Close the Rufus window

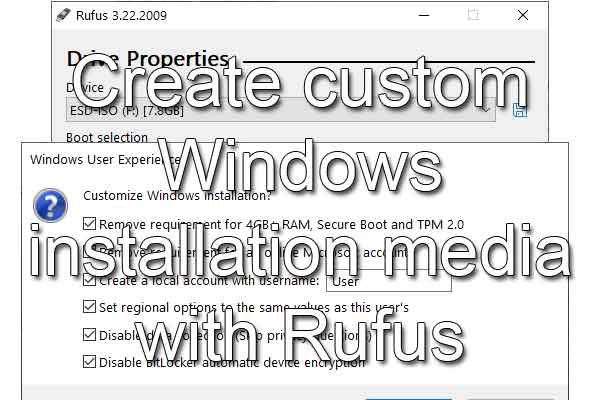pyautogui.click(x=523, y=15)
